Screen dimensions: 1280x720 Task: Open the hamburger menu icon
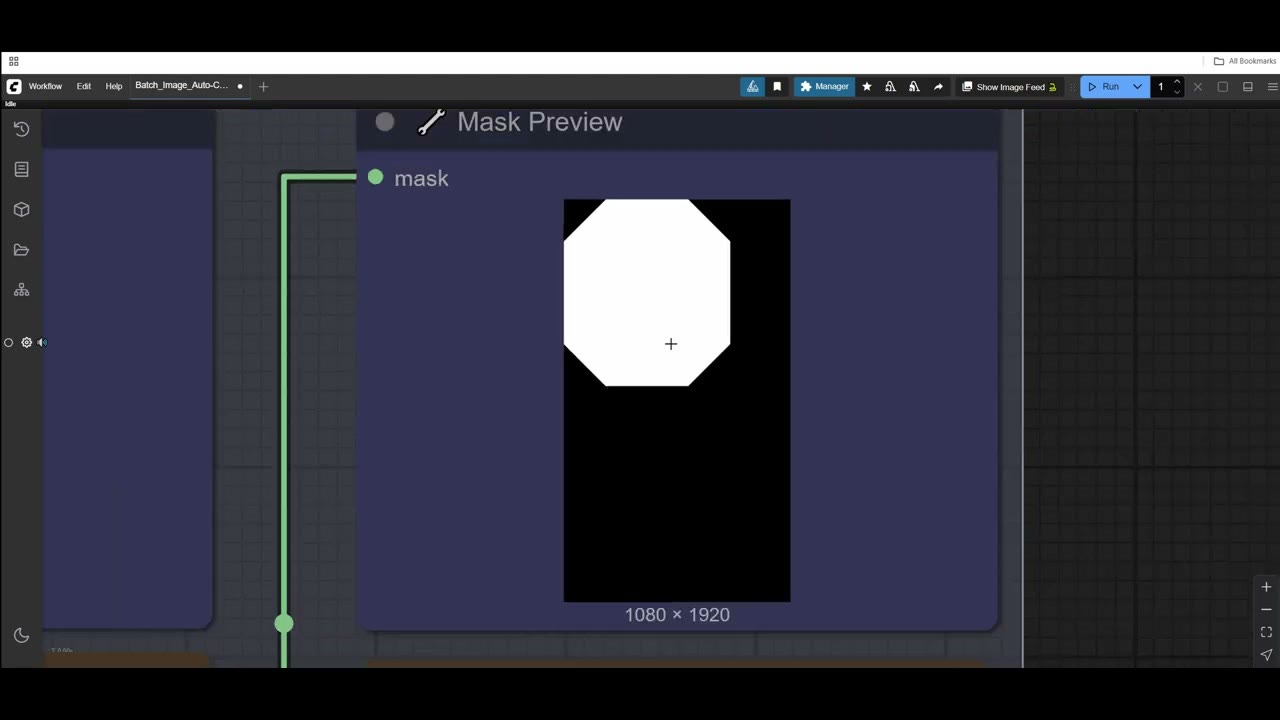1272,87
